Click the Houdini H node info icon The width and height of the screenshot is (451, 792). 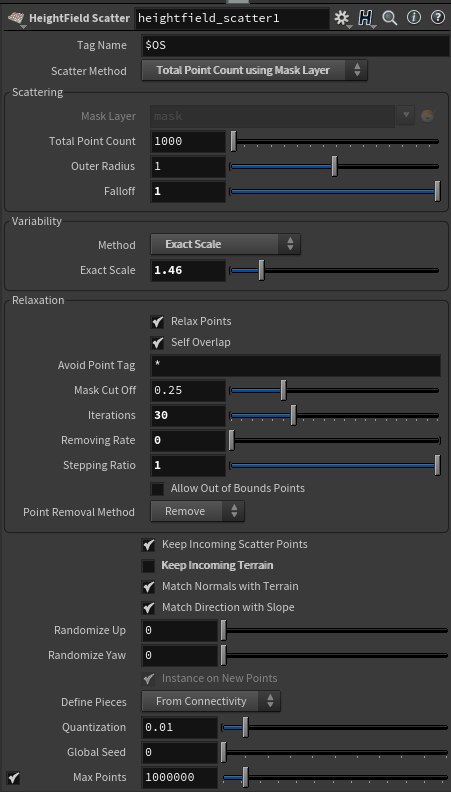365,19
